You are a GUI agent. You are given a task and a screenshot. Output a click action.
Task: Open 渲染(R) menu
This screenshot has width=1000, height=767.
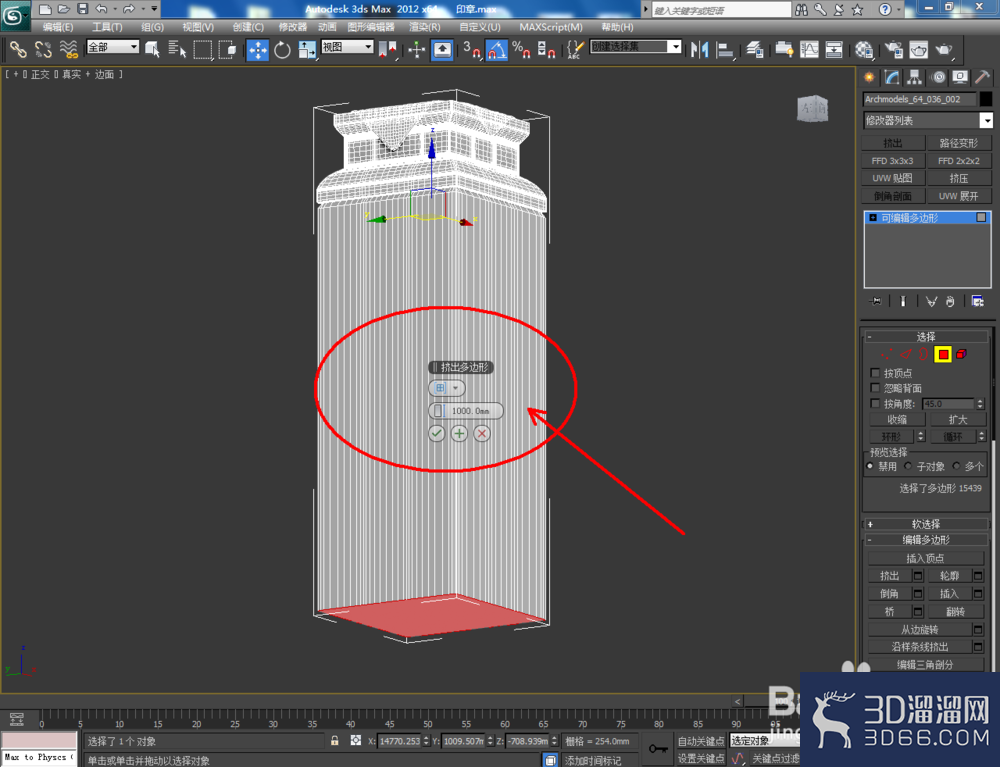point(424,27)
